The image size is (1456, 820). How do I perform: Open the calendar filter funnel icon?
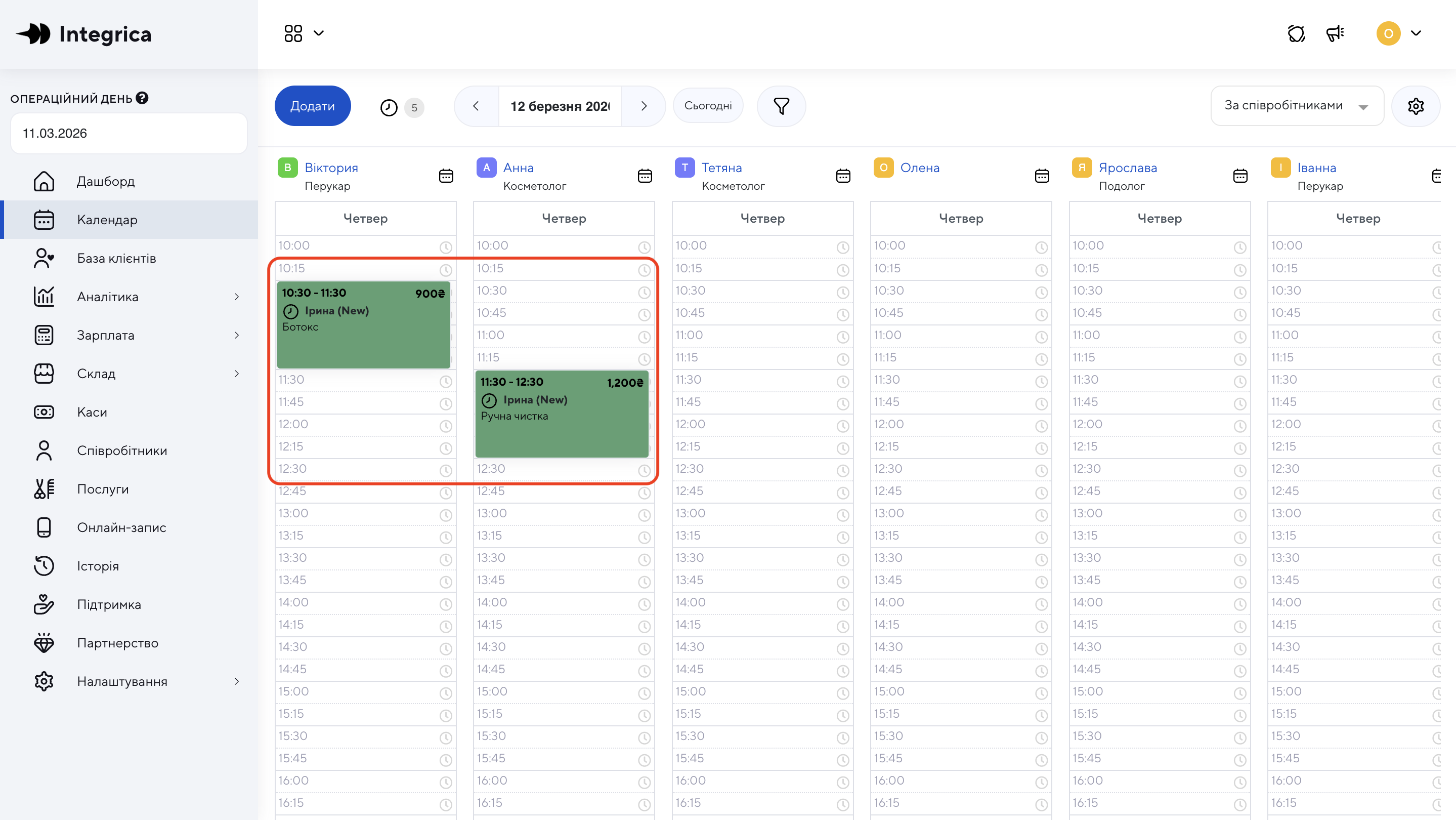click(781, 106)
